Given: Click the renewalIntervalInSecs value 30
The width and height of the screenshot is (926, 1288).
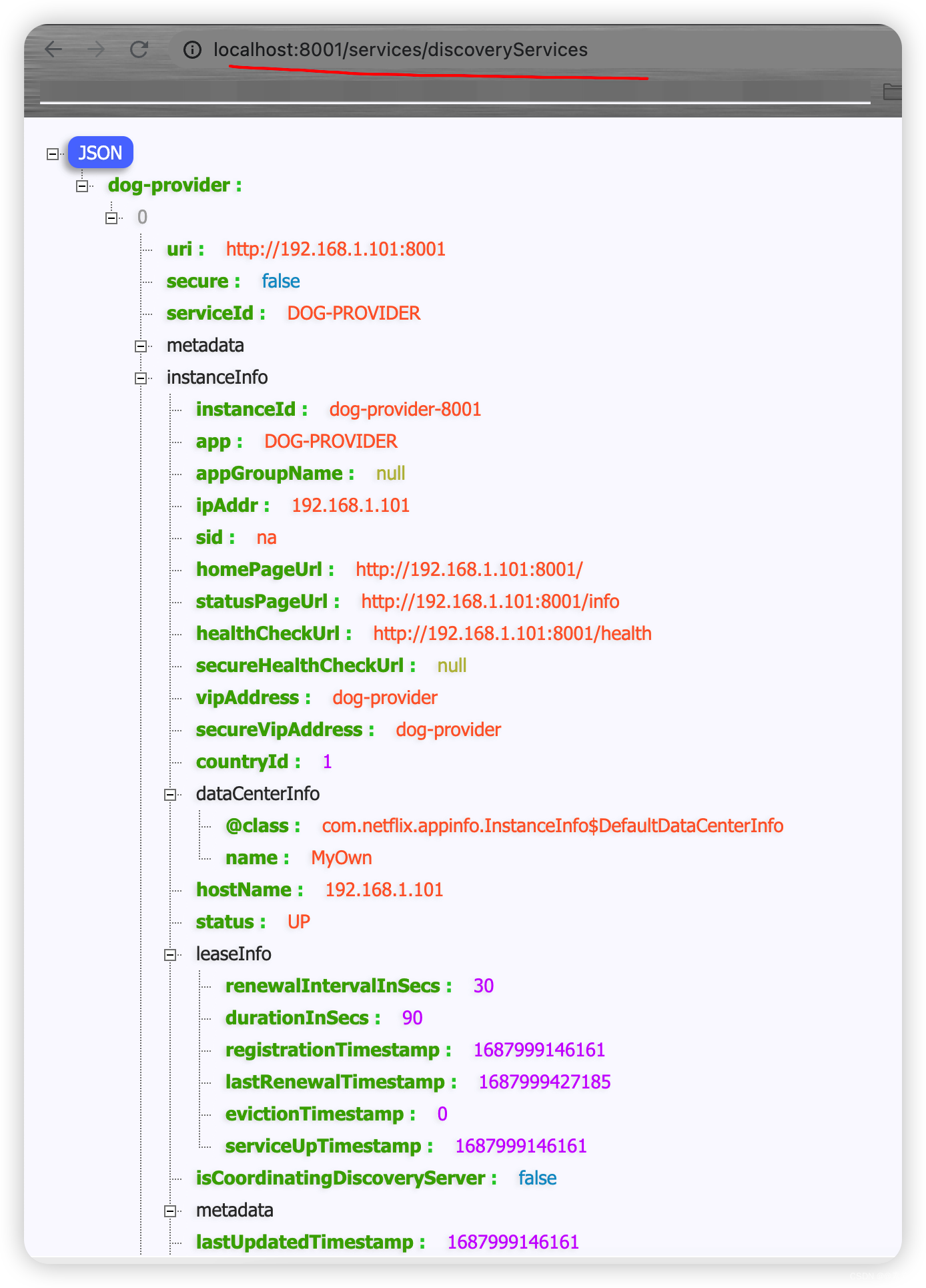Looking at the screenshot, I should [x=484, y=986].
